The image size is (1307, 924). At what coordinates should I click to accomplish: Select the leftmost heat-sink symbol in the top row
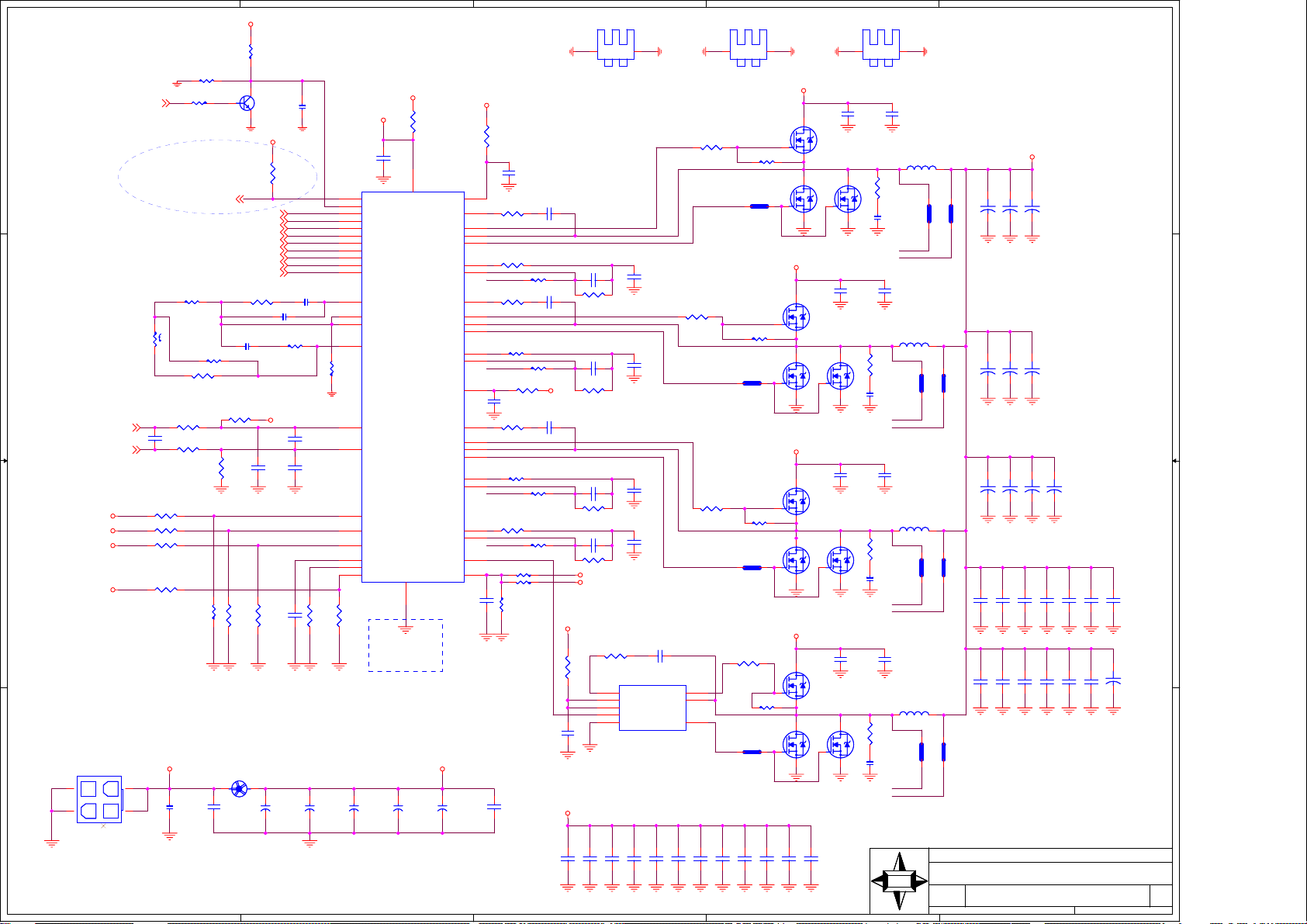616,47
